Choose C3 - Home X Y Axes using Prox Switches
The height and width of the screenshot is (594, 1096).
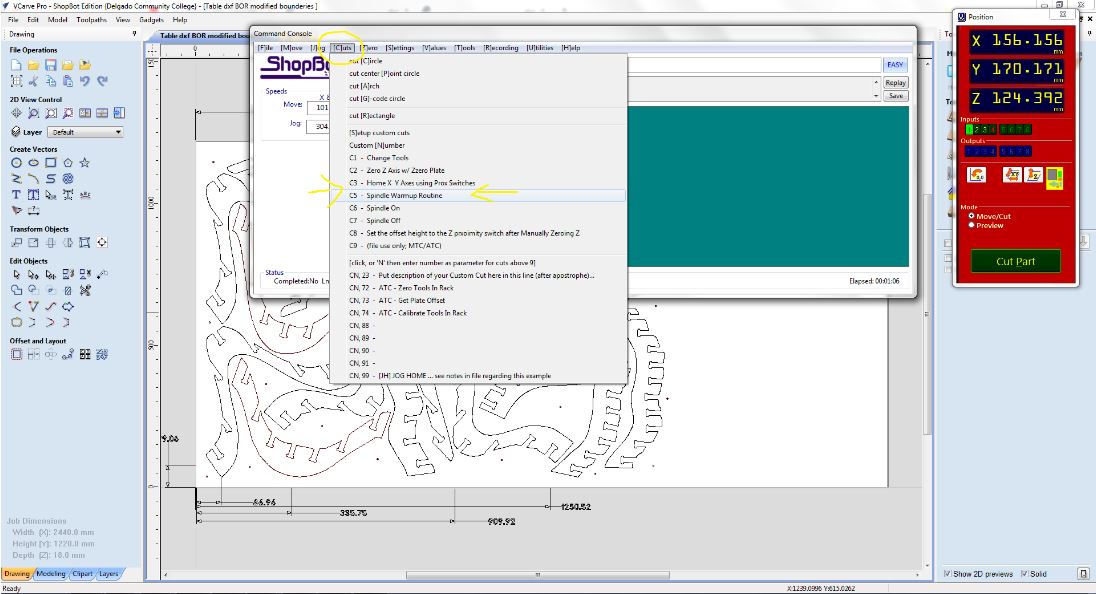(x=478, y=183)
